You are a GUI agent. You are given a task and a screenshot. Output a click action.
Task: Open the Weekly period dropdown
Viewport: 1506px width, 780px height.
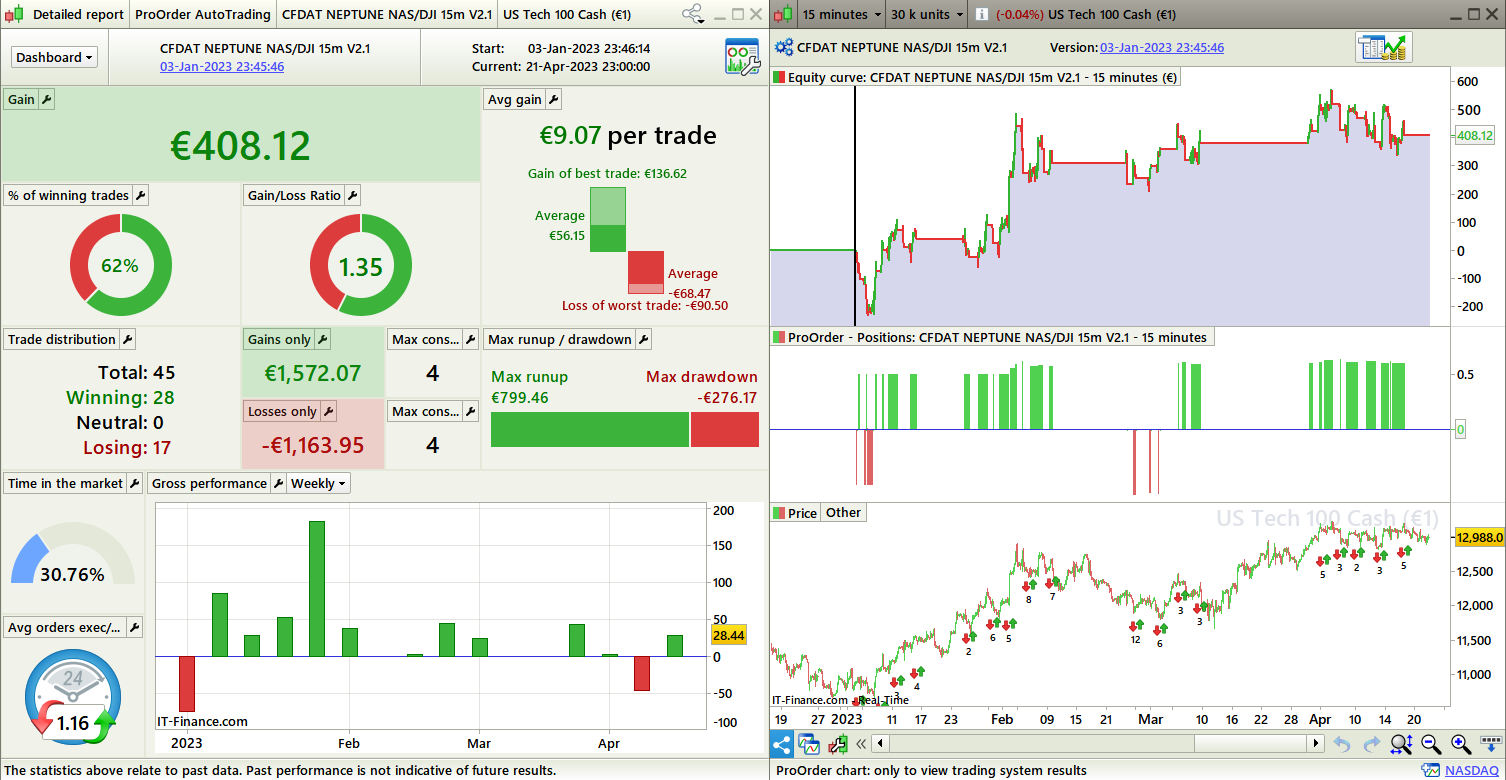(x=319, y=483)
